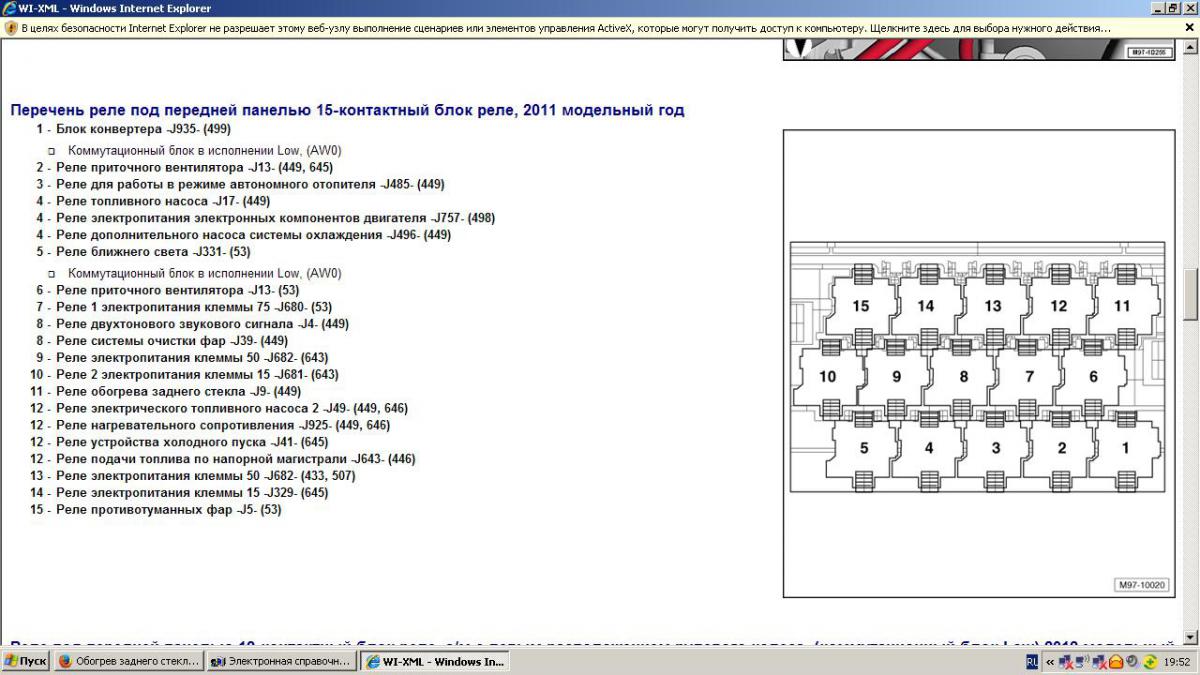Click the RU language indicator
Image resolution: width=1200 pixels, height=675 pixels.
(x=1031, y=661)
